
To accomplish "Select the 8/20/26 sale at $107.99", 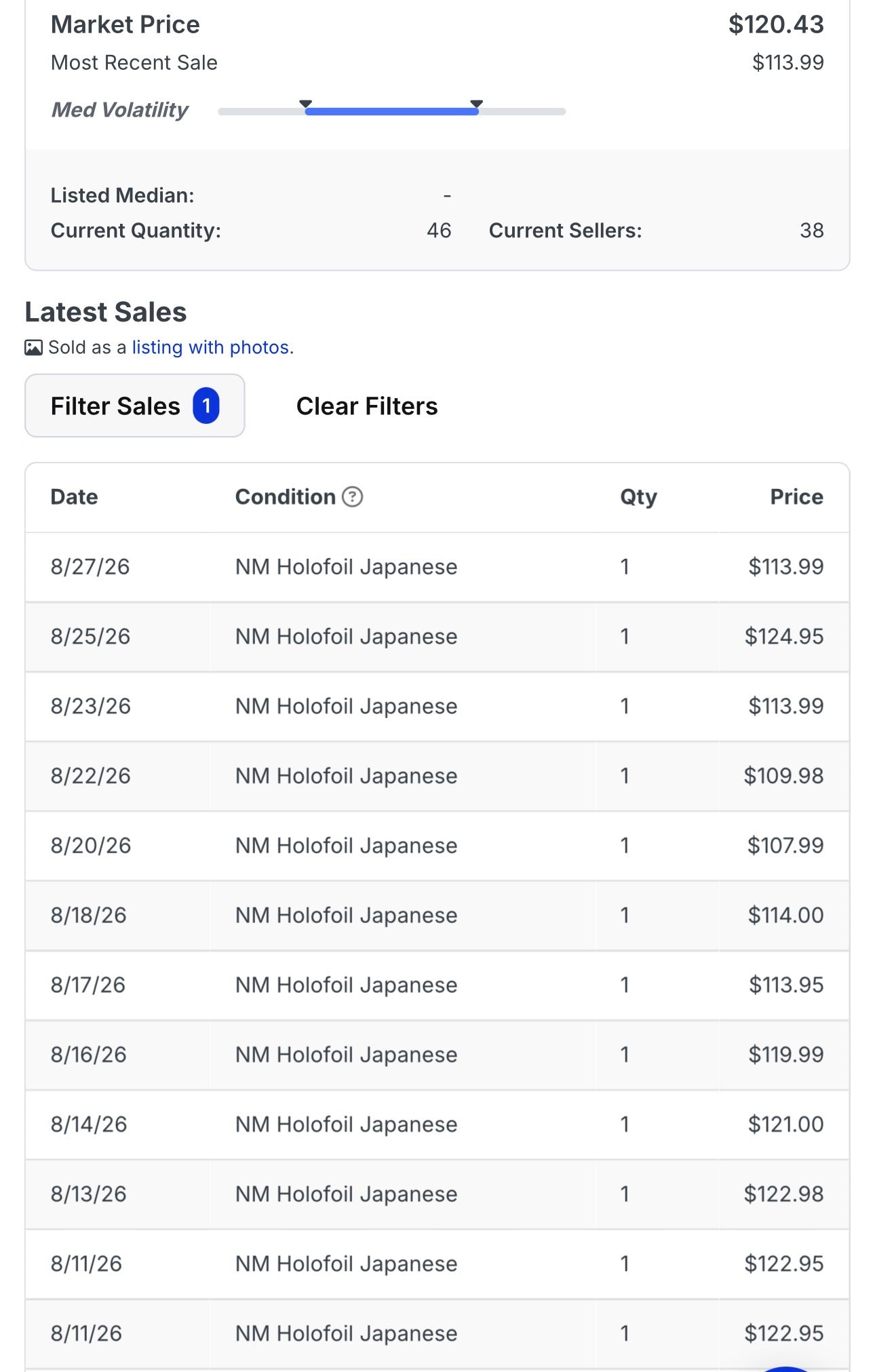I will (437, 846).
